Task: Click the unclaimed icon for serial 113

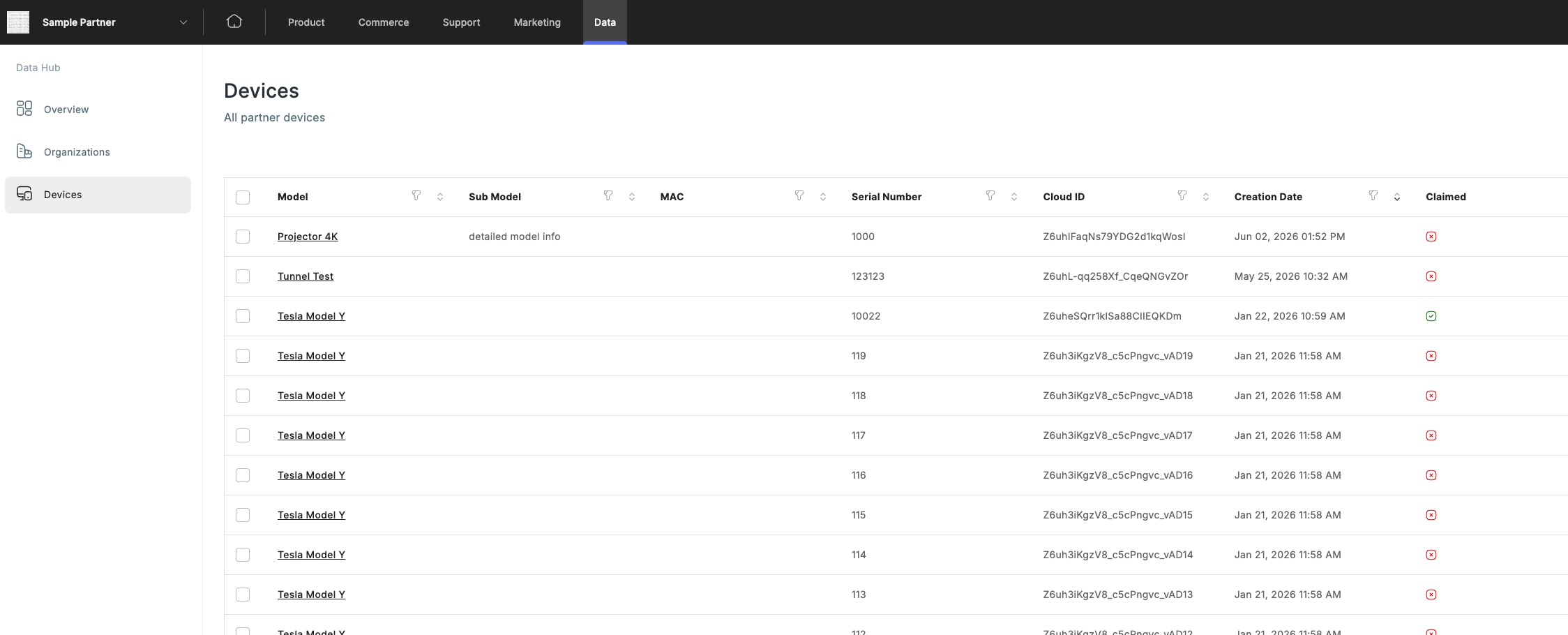Action: pyautogui.click(x=1431, y=595)
